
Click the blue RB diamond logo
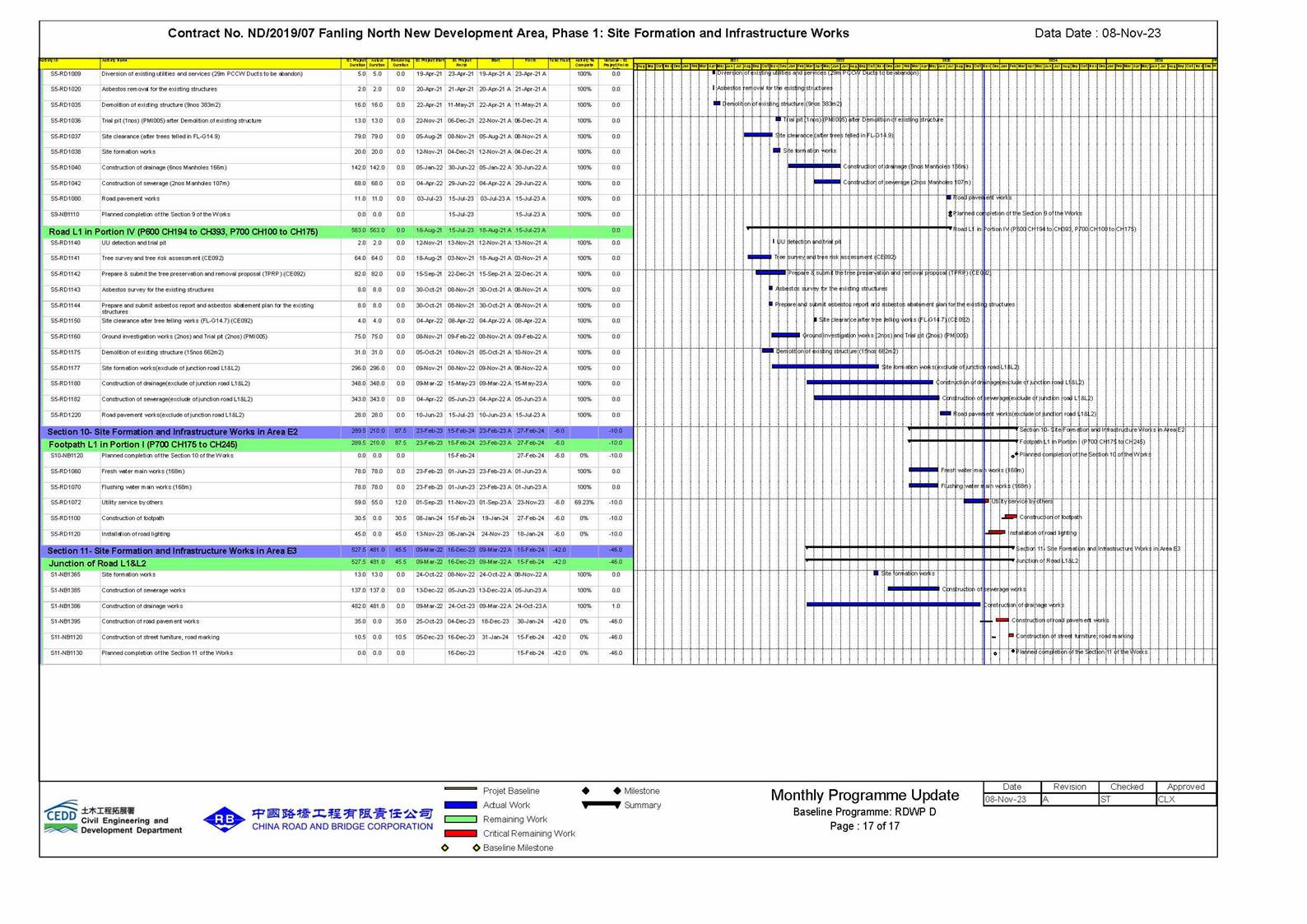224,820
